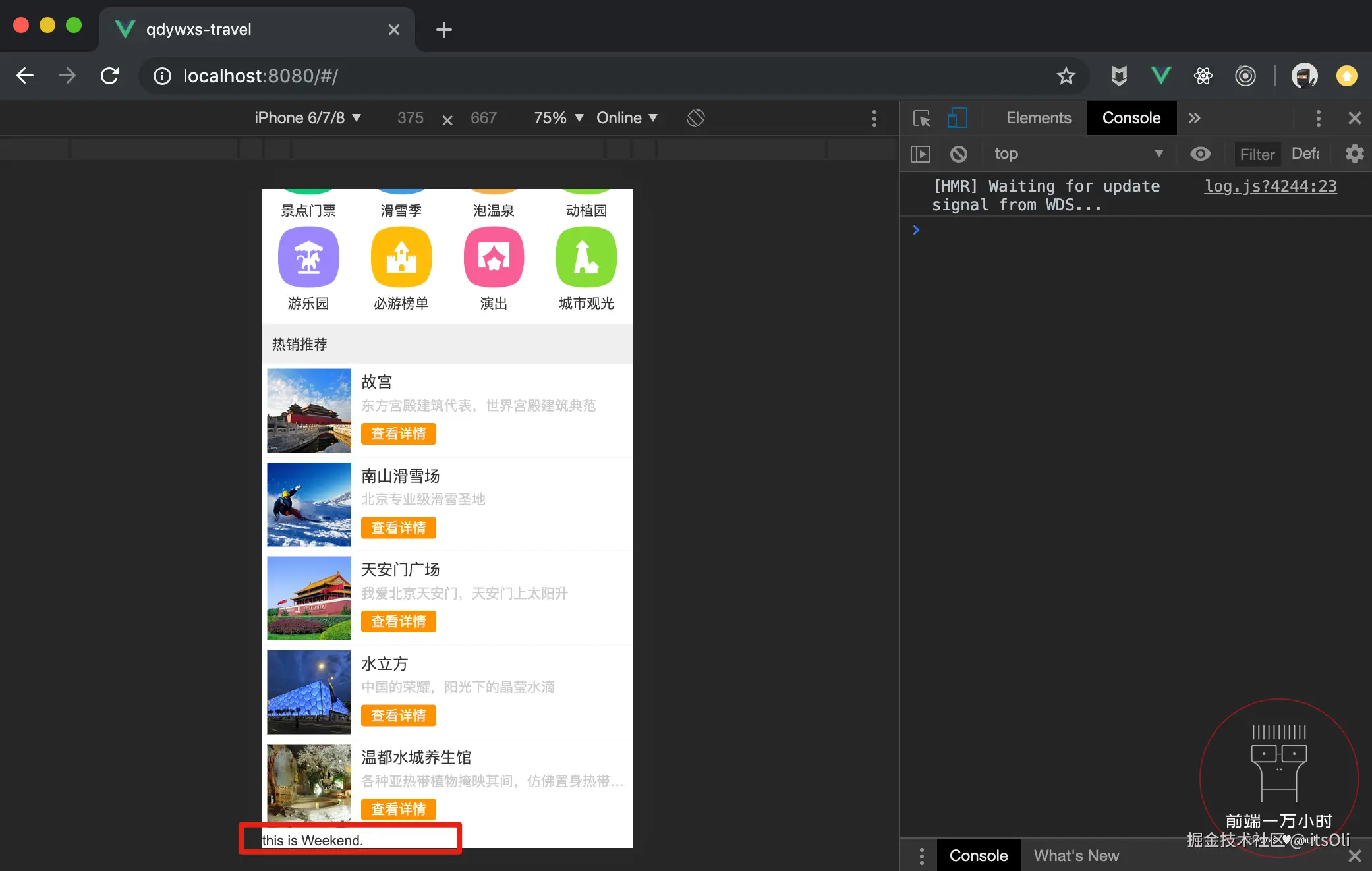Bookmark this page with the star icon
This screenshot has height=871, width=1372.
[1066, 76]
